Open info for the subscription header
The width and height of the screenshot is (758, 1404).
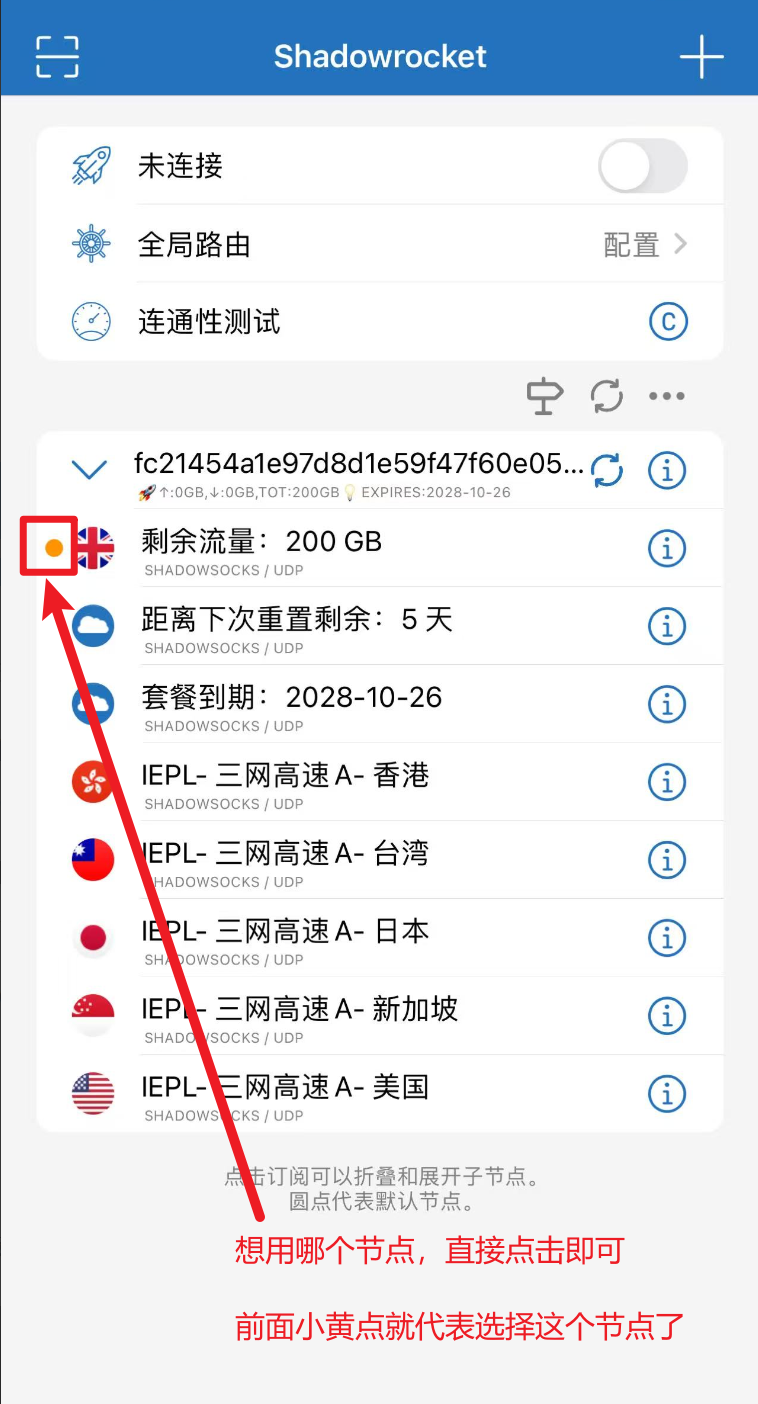point(667,469)
